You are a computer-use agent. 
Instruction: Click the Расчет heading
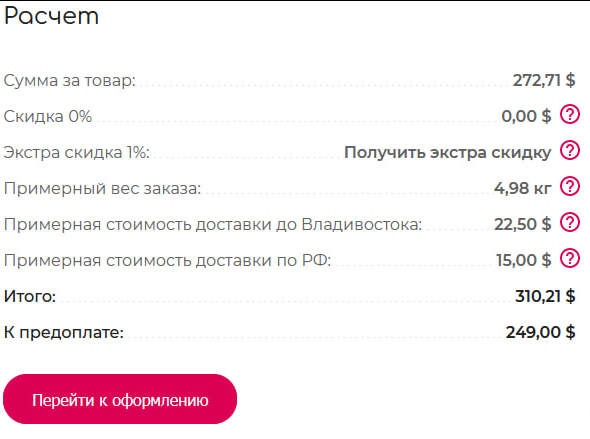pyautogui.click(x=52, y=16)
